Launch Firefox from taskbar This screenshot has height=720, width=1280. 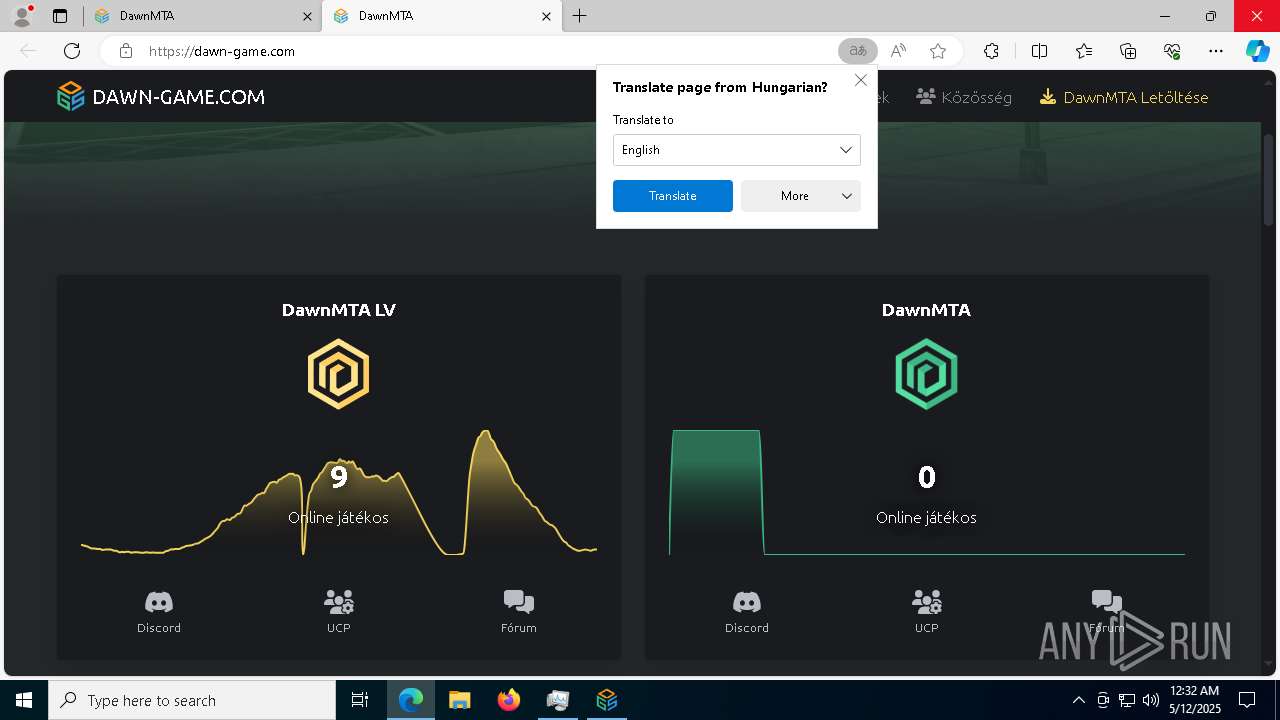(x=509, y=700)
